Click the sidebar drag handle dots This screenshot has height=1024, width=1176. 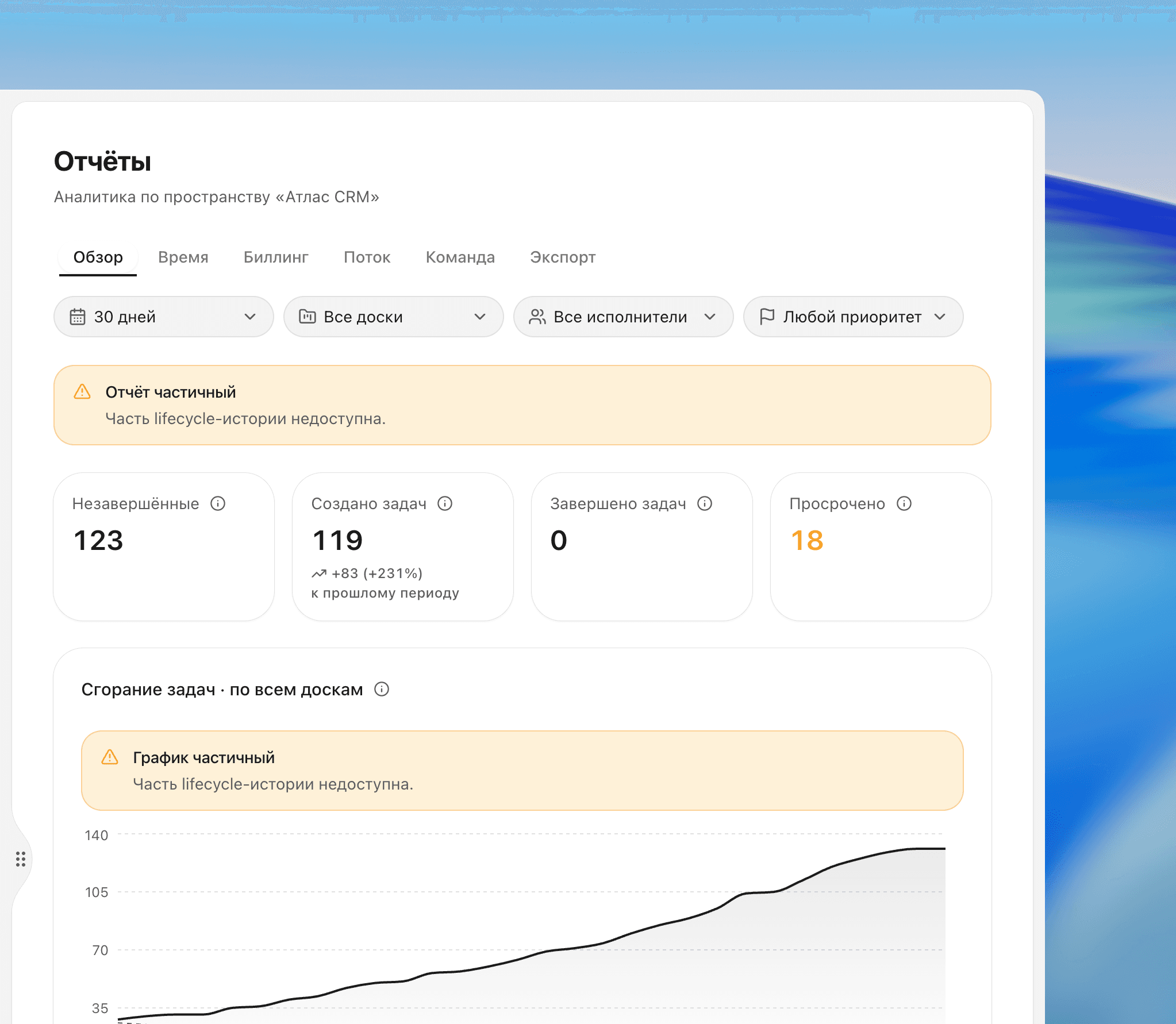(x=21, y=859)
